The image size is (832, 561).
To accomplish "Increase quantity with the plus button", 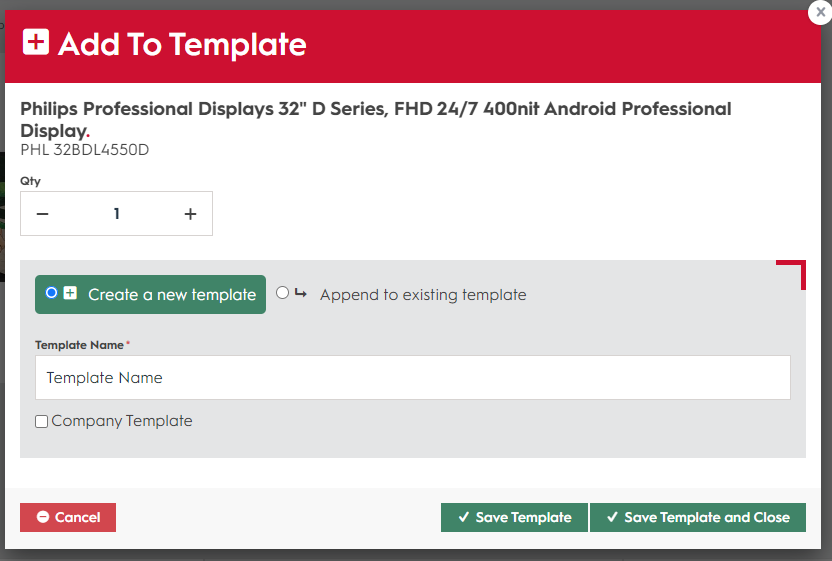I will (190, 214).
